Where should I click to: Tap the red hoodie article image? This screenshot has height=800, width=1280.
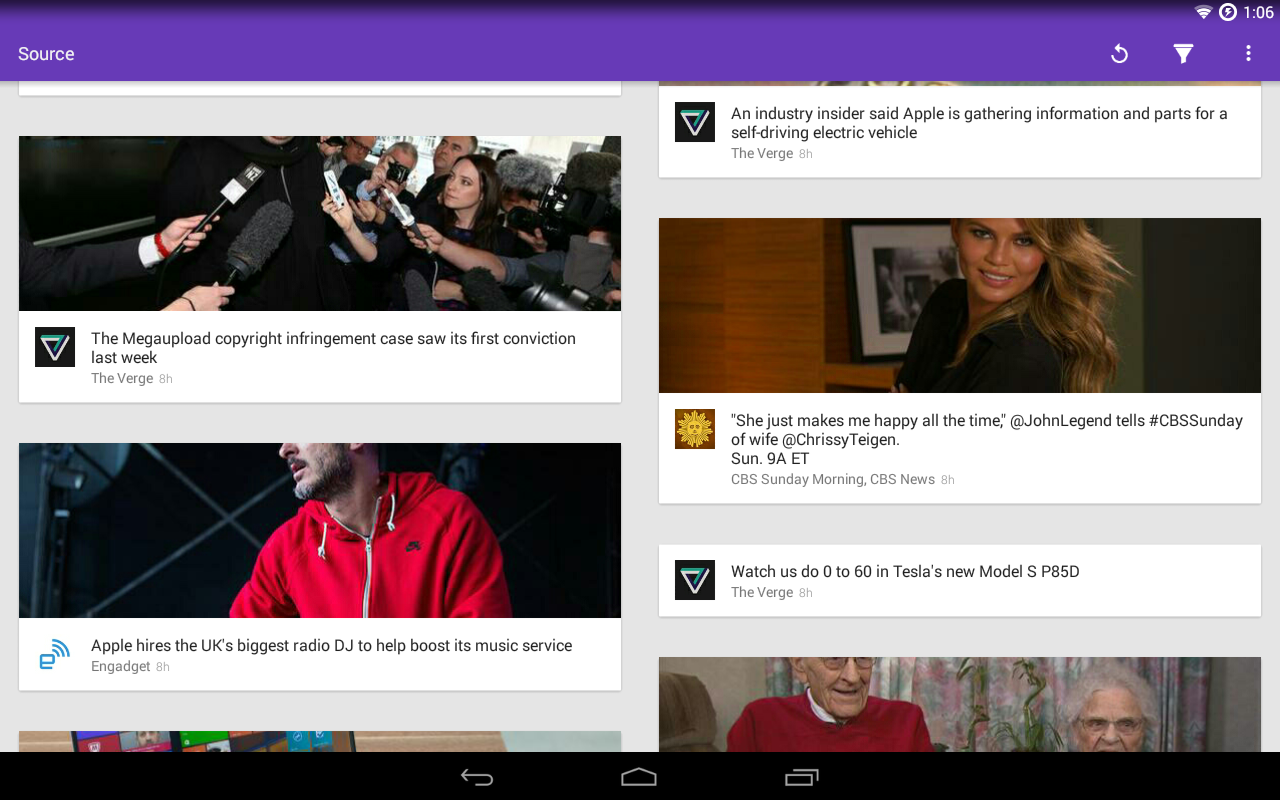click(x=319, y=530)
